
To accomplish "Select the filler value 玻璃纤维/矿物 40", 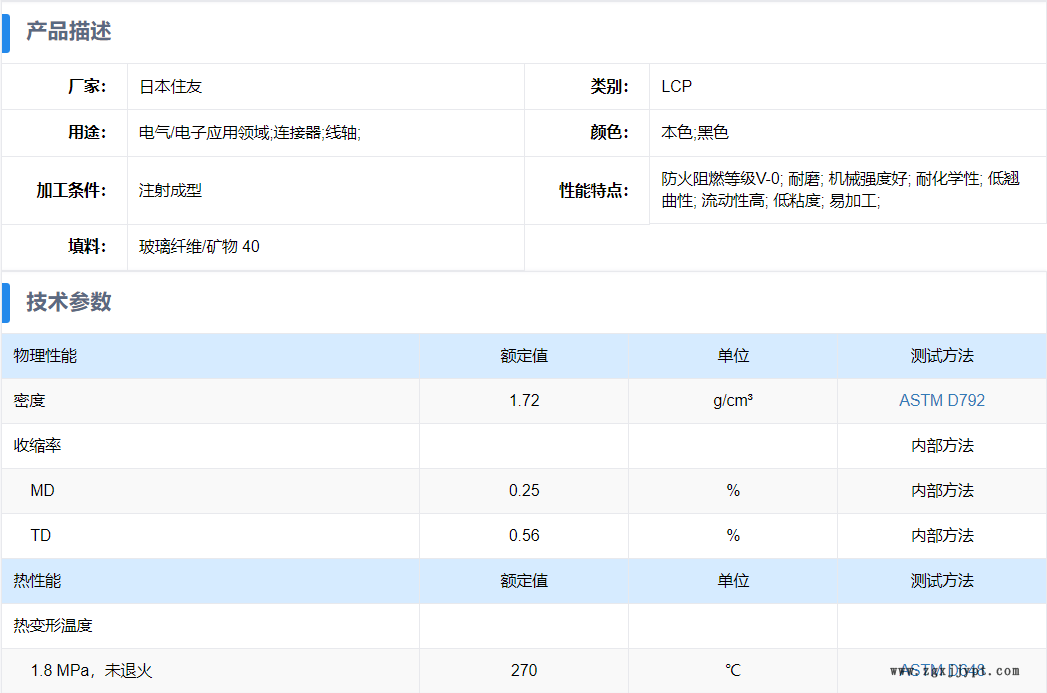I will (x=199, y=247).
